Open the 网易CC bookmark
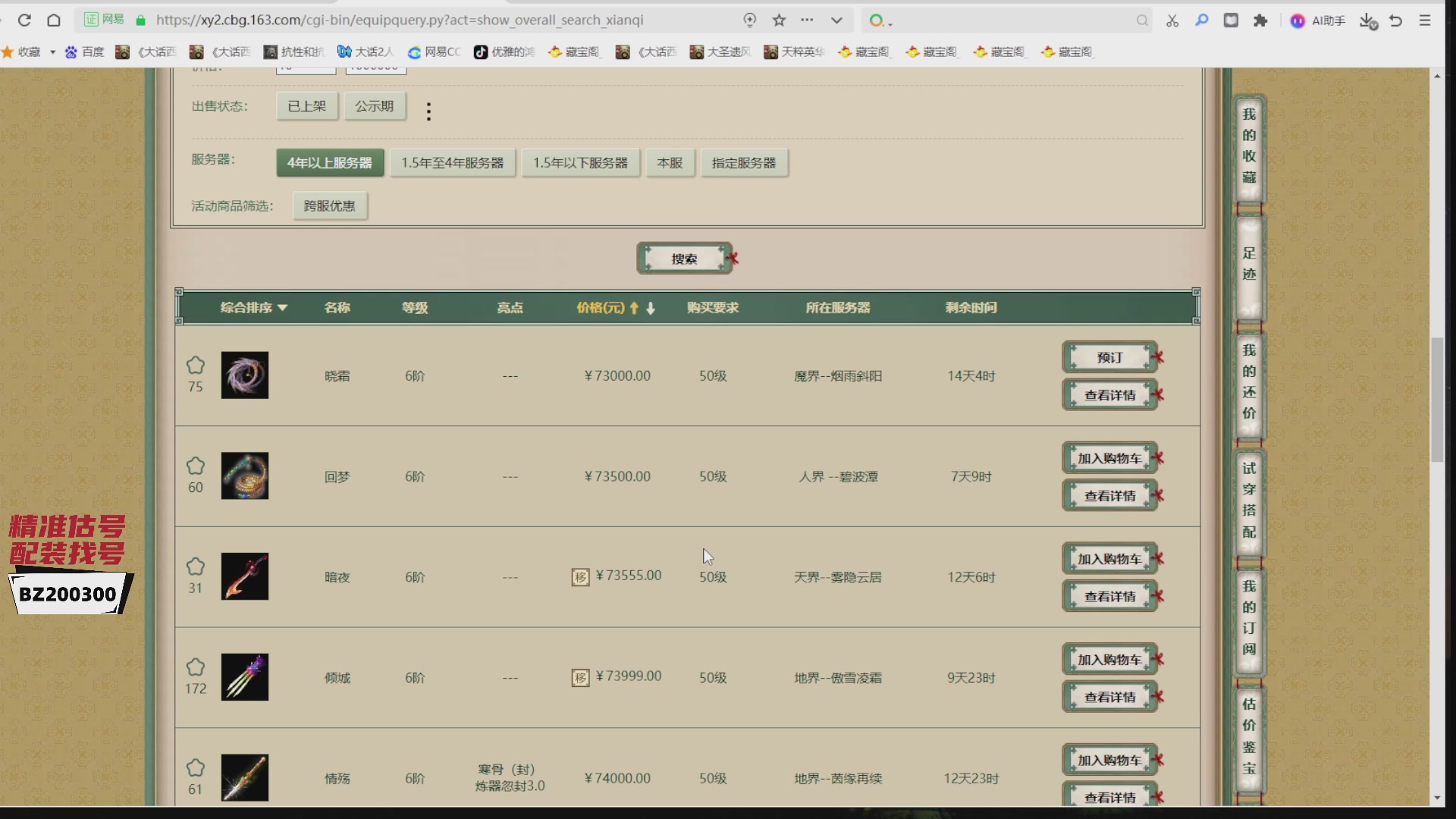Screen dimensions: 1456x819 pos(435,52)
